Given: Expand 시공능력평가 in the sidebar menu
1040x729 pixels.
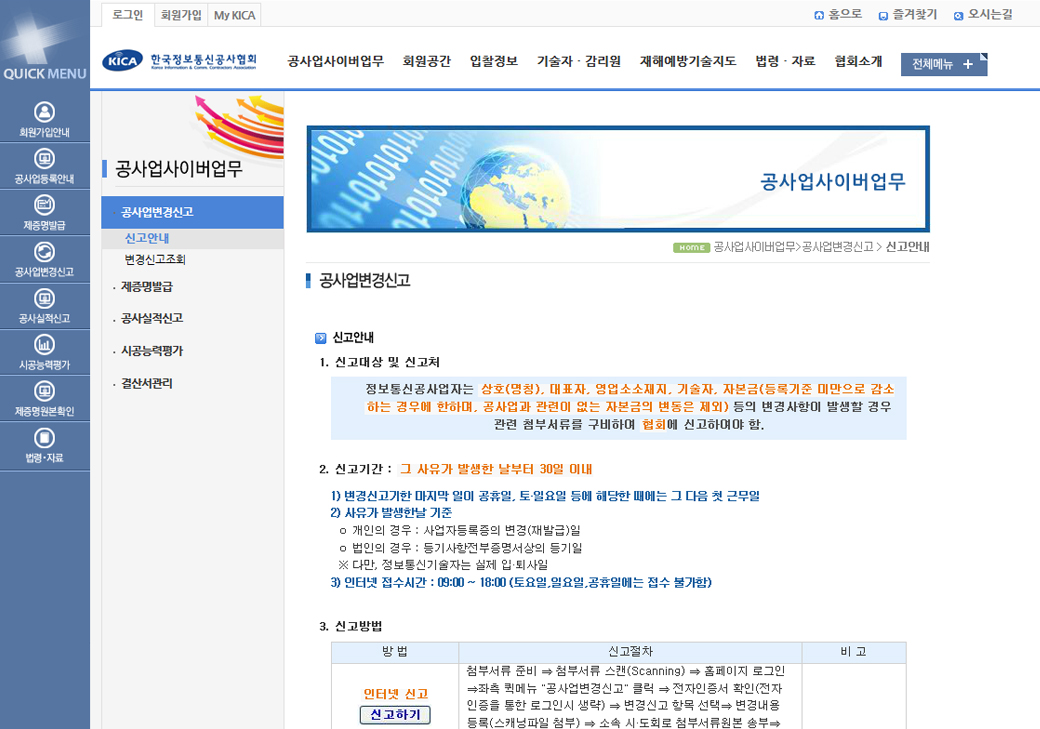Looking at the screenshot, I should pos(151,351).
